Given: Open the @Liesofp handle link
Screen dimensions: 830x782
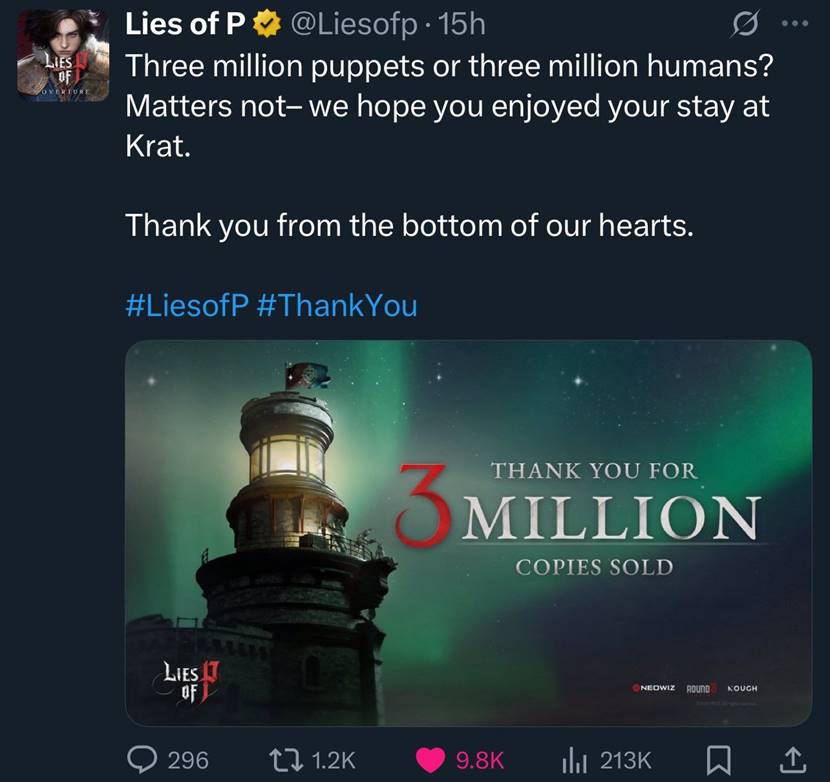Looking at the screenshot, I should point(355,25).
